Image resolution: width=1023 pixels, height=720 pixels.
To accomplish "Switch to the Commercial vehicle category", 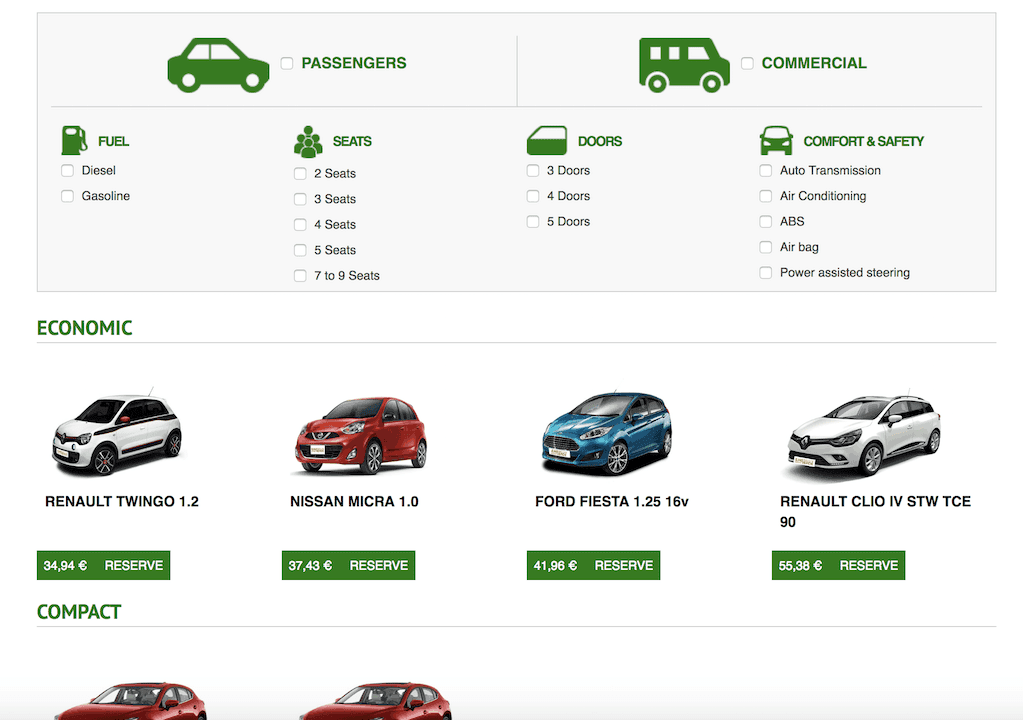I will click(747, 62).
